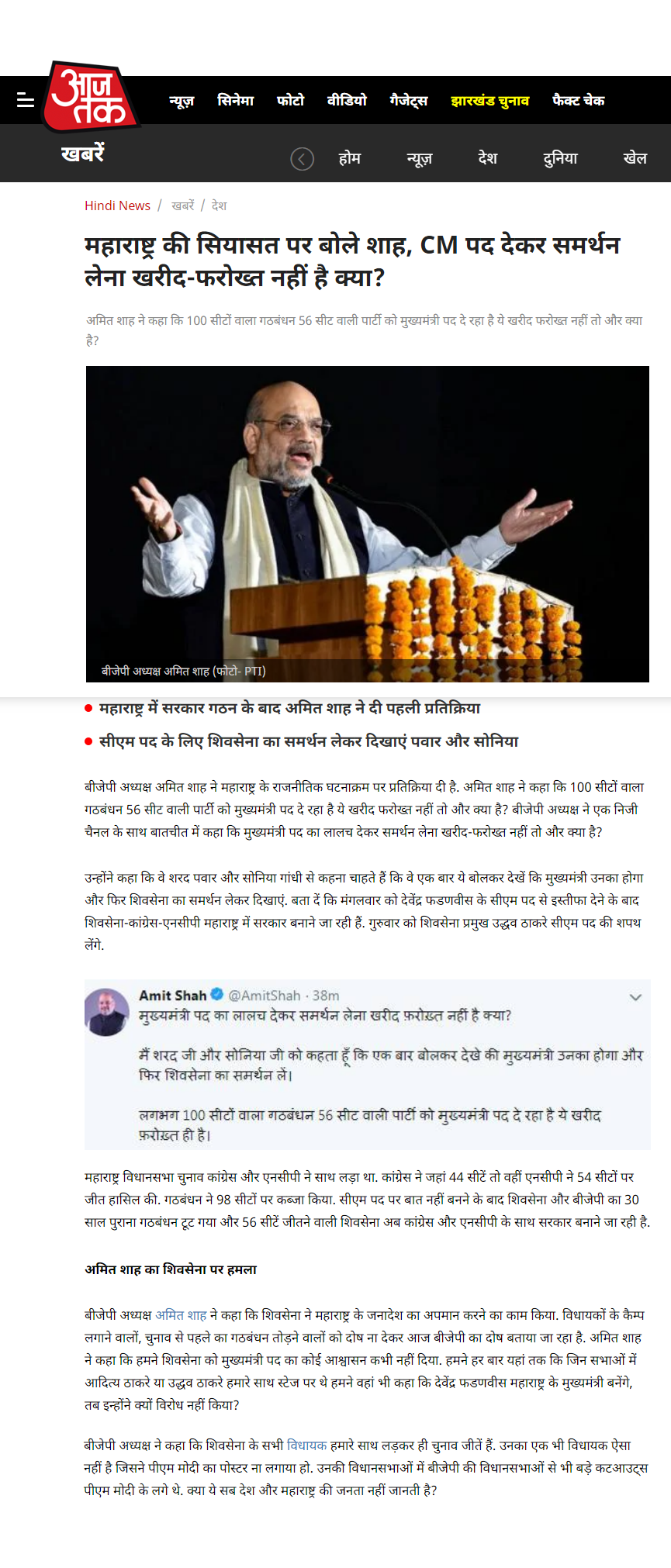The height and width of the screenshot is (1568, 671).
Task: Open the वीडियो menu item
Action: (x=347, y=101)
